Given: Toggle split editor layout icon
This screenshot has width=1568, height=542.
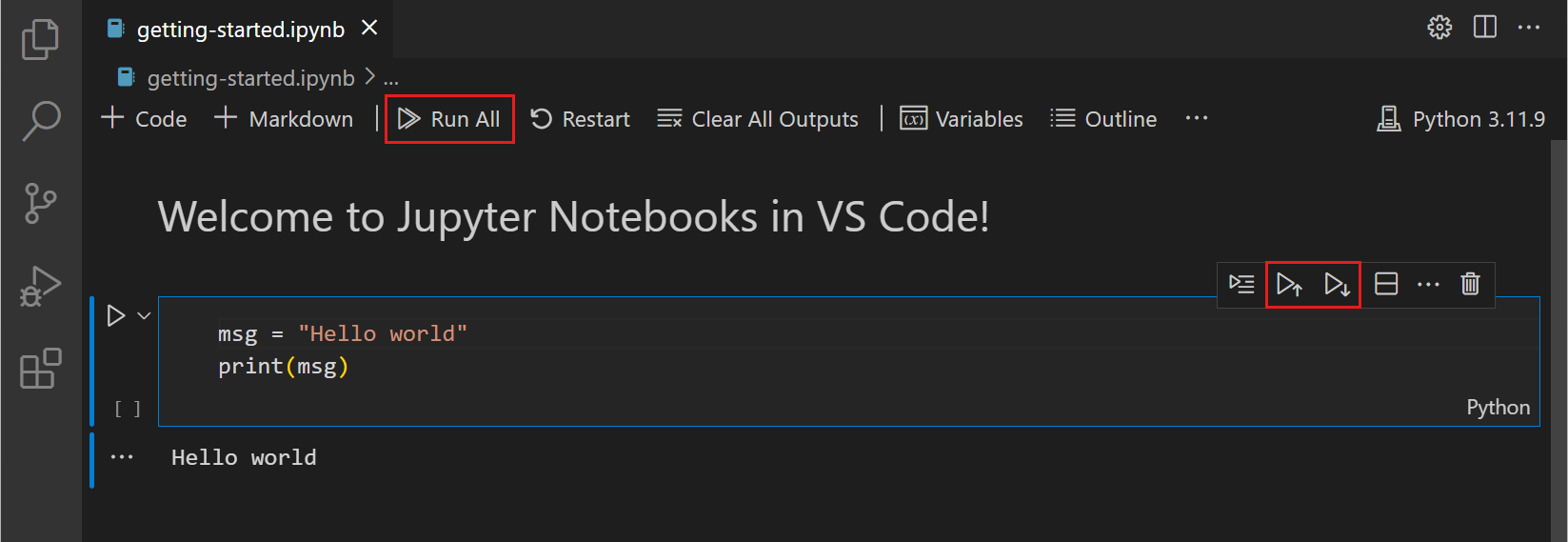Looking at the screenshot, I should (x=1484, y=27).
